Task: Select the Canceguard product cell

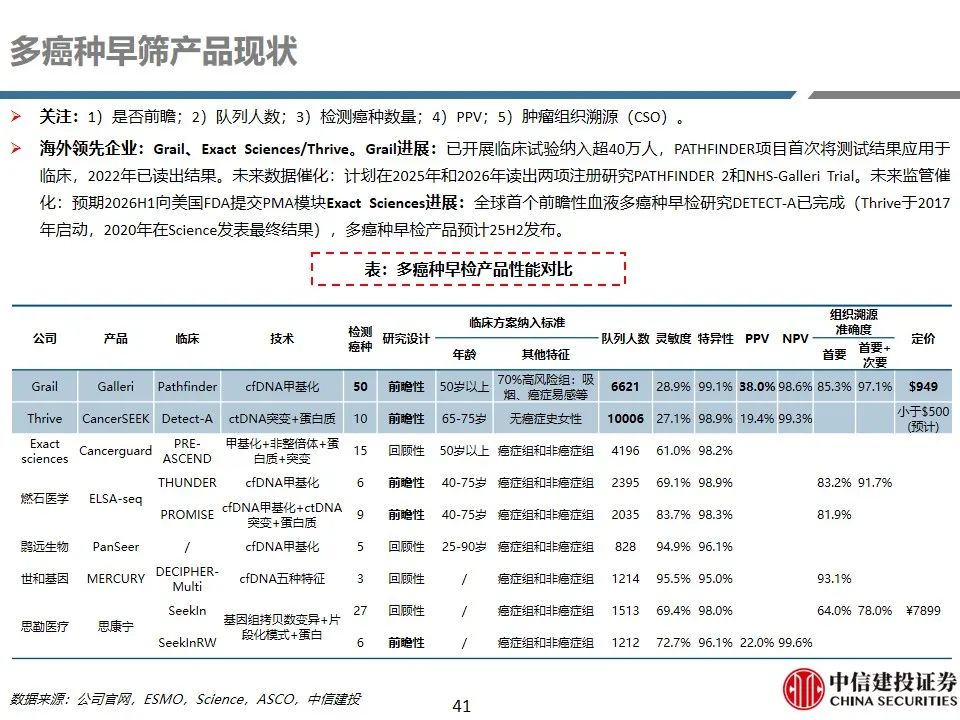Action: point(115,451)
